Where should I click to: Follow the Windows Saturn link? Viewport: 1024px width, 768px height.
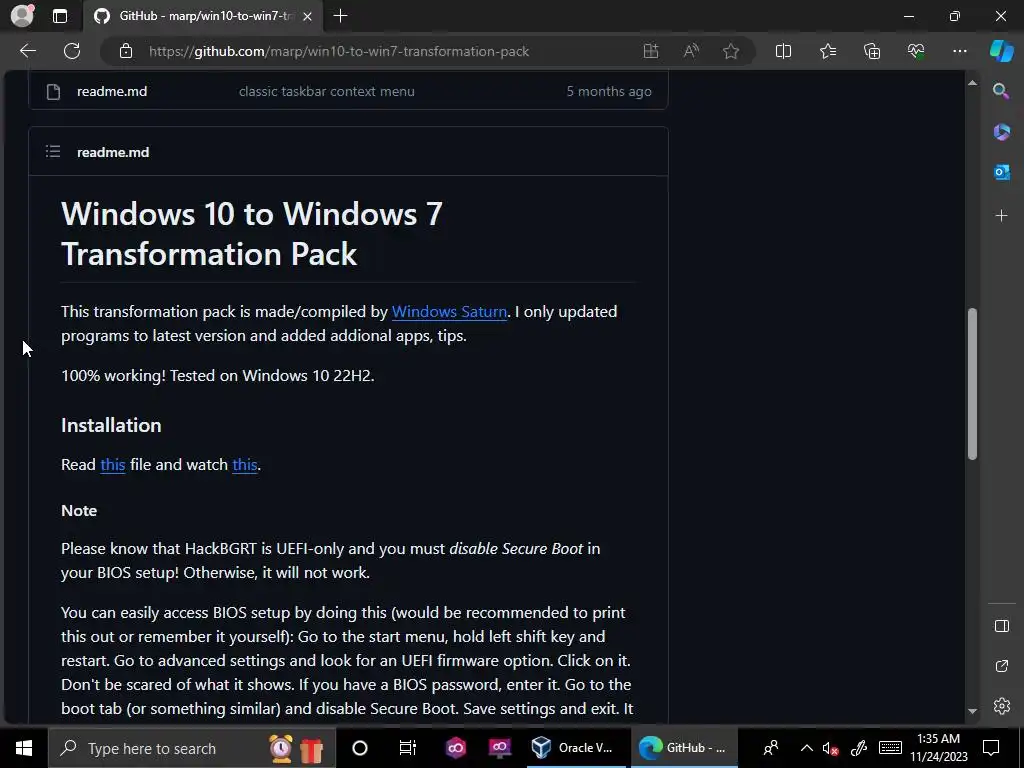click(x=449, y=312)
